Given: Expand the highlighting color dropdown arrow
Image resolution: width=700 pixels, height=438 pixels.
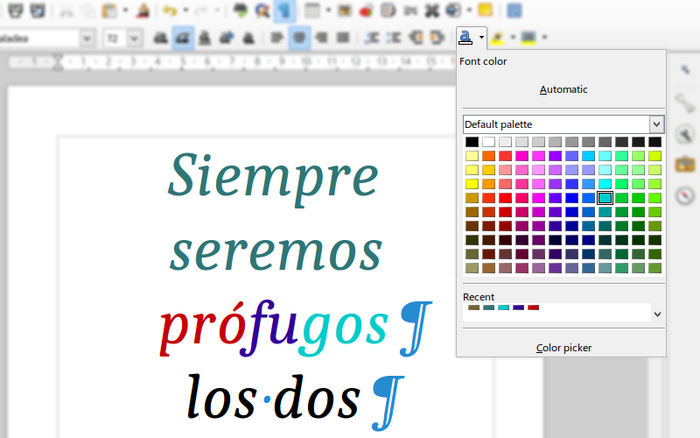Looking at the screenshot, I should point(509,38).
